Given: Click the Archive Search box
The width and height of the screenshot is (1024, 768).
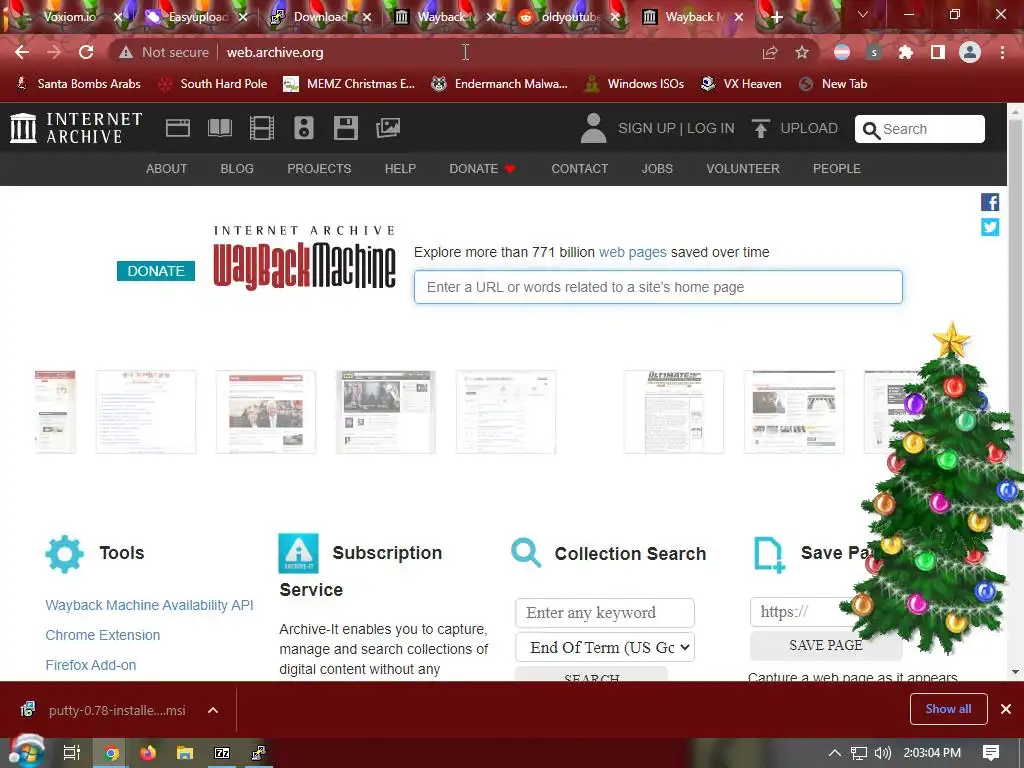Looking at the screenshot, I should coord(920,129).
